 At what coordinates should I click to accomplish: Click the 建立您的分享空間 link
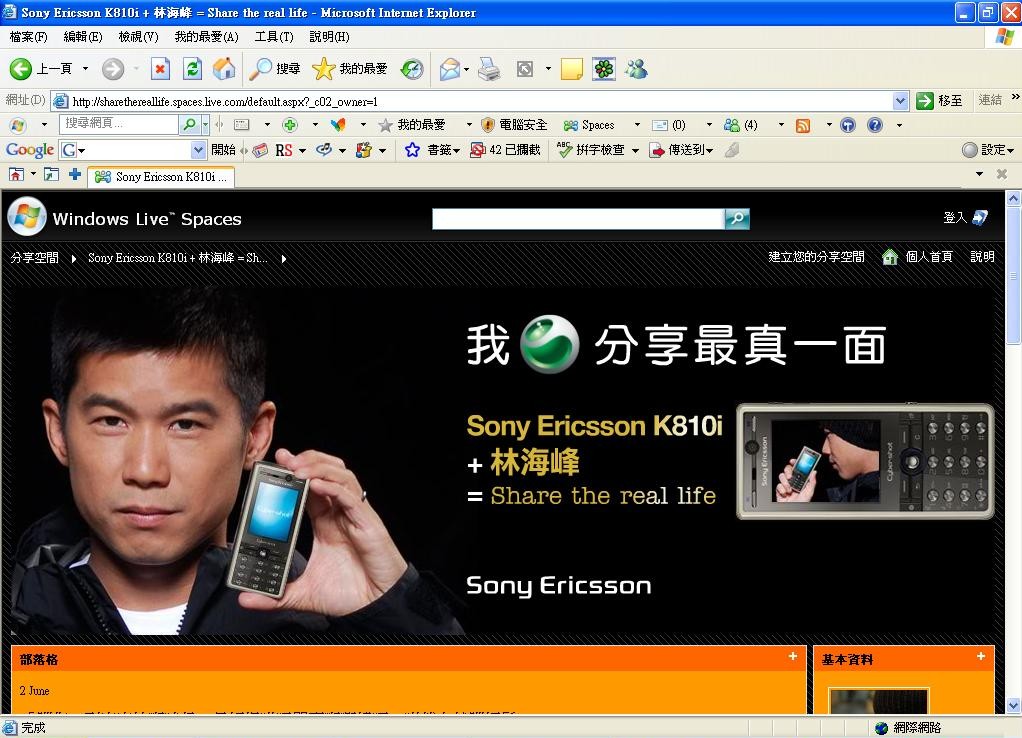(x=817, y=257)
